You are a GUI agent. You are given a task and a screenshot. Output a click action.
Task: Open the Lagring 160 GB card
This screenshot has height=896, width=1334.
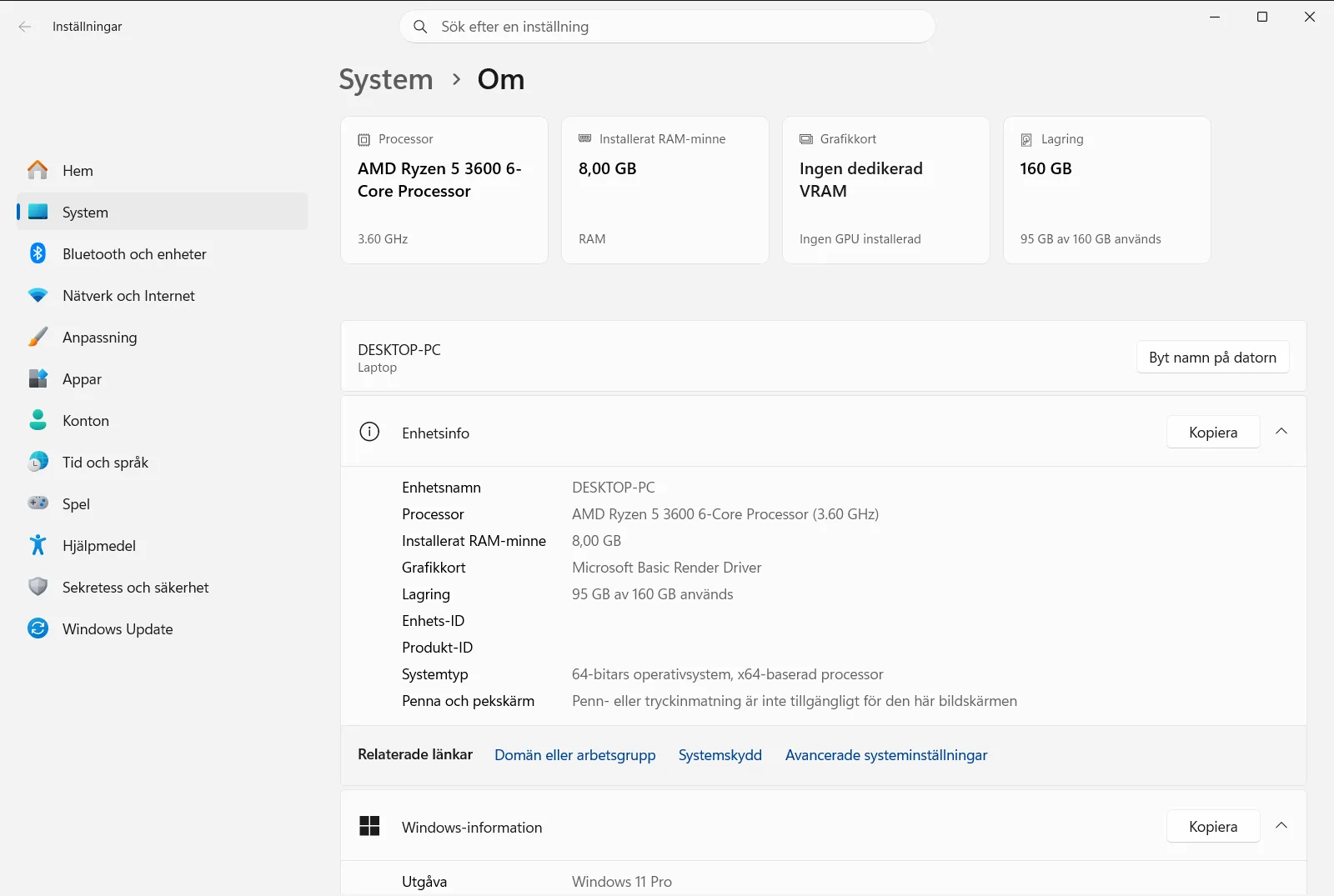pyautogui.click(x=1107, y=190)
